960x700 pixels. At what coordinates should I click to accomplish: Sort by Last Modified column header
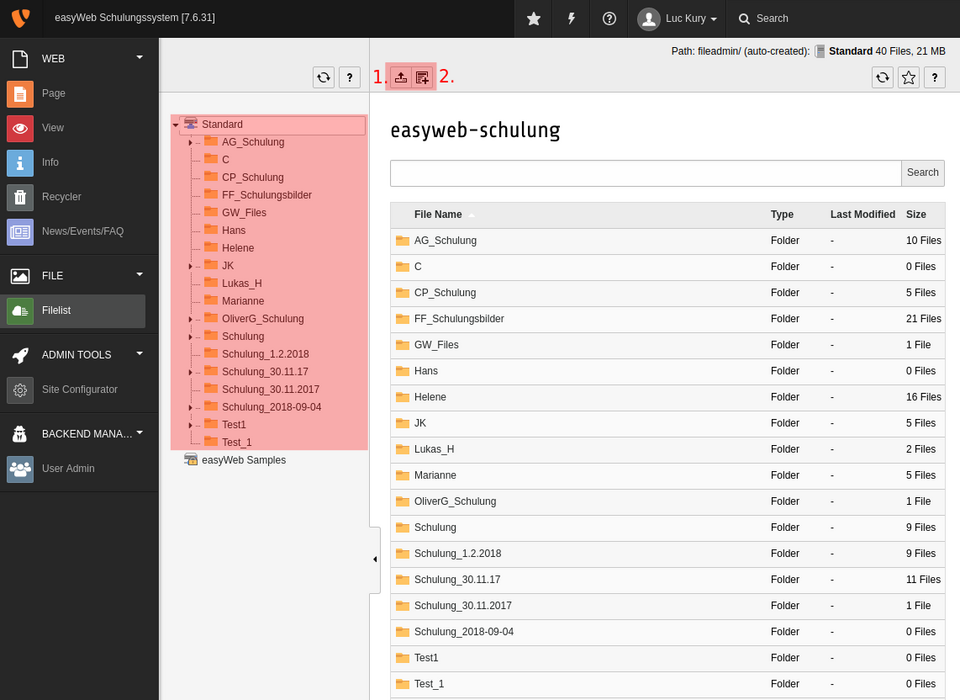click(863, 214)
